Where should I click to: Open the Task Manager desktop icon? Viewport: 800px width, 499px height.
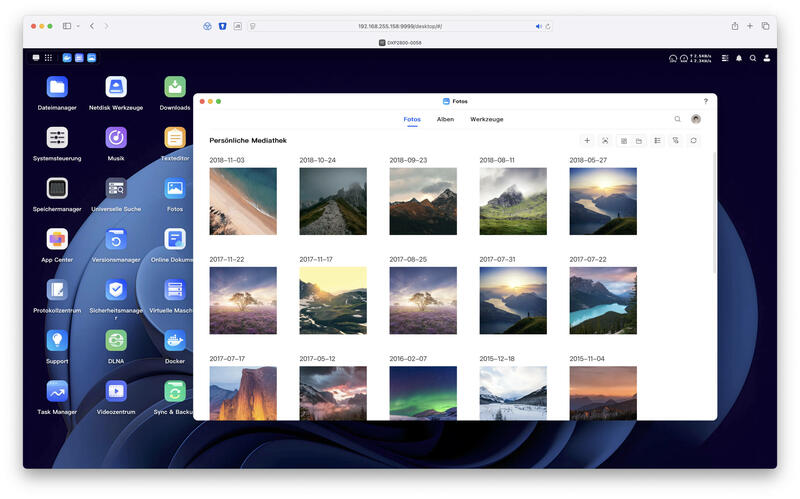[57, 396]
